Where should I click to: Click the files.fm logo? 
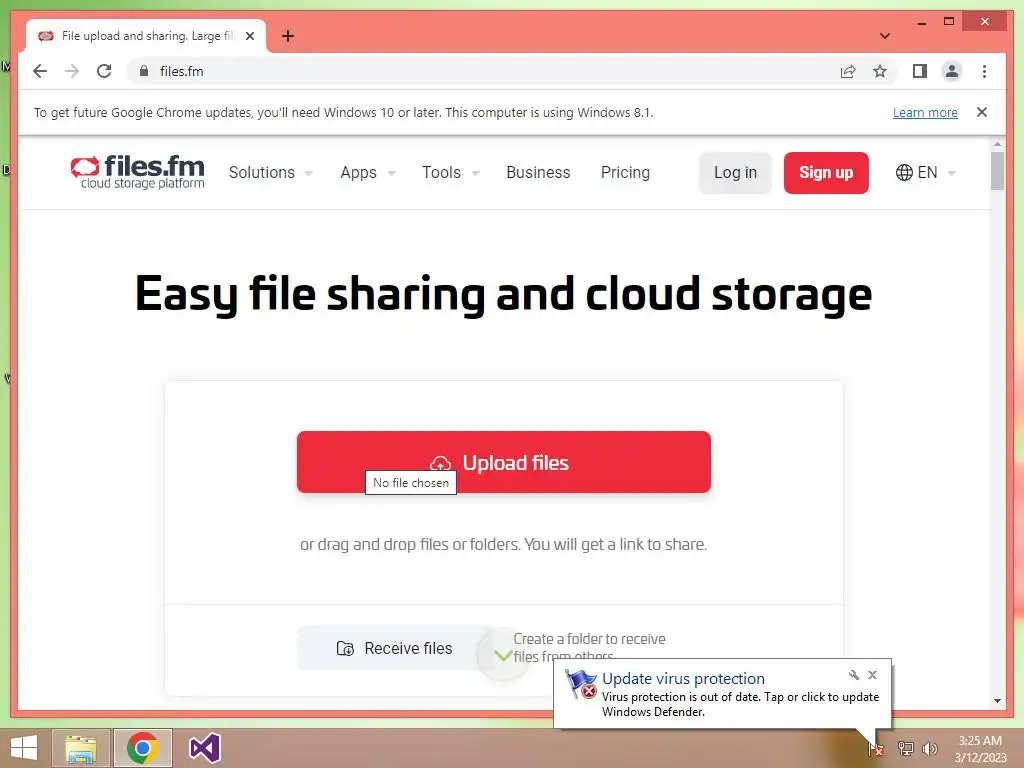[x=137, y=172]
